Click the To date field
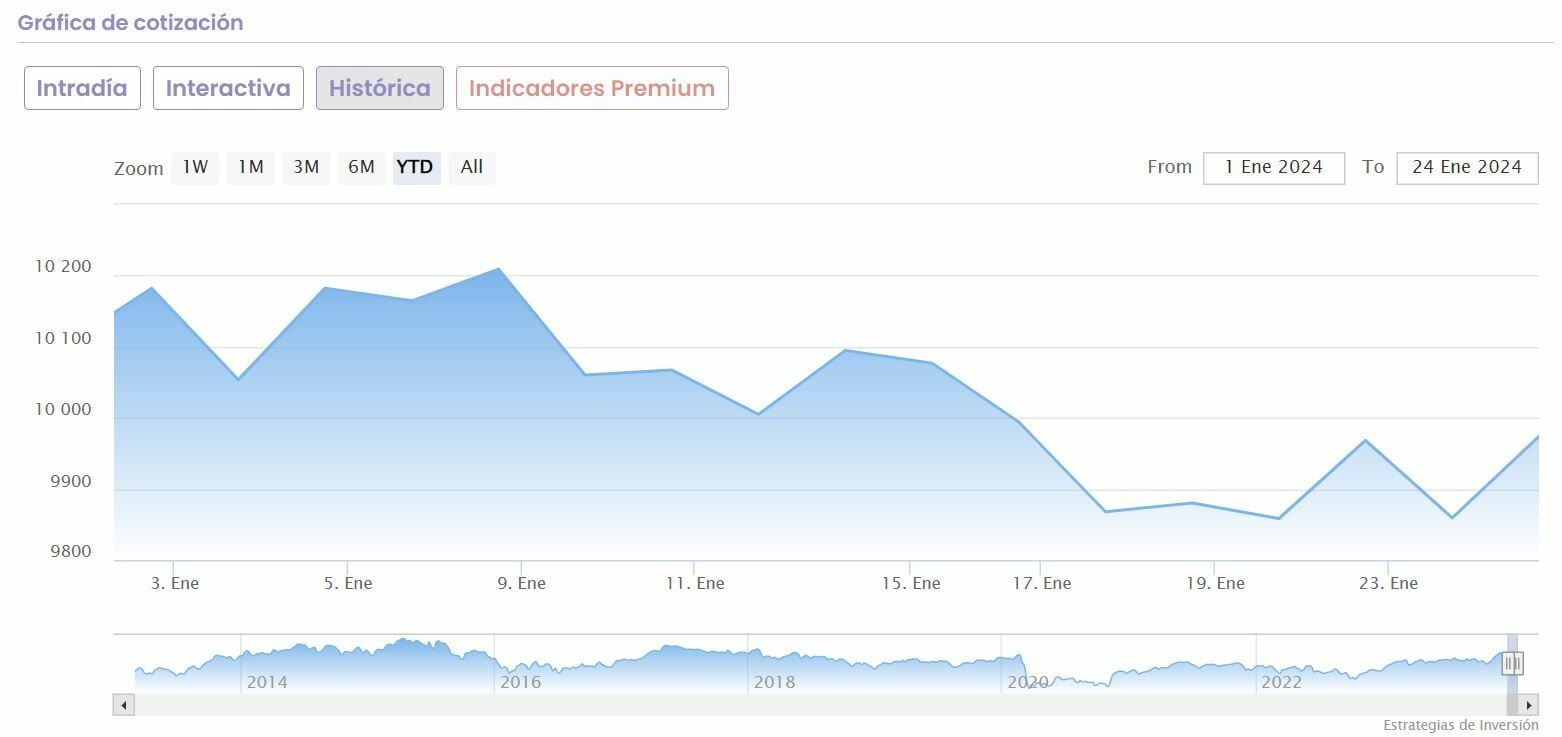This screenshot has width=1562, height=737. (1467, 167)
